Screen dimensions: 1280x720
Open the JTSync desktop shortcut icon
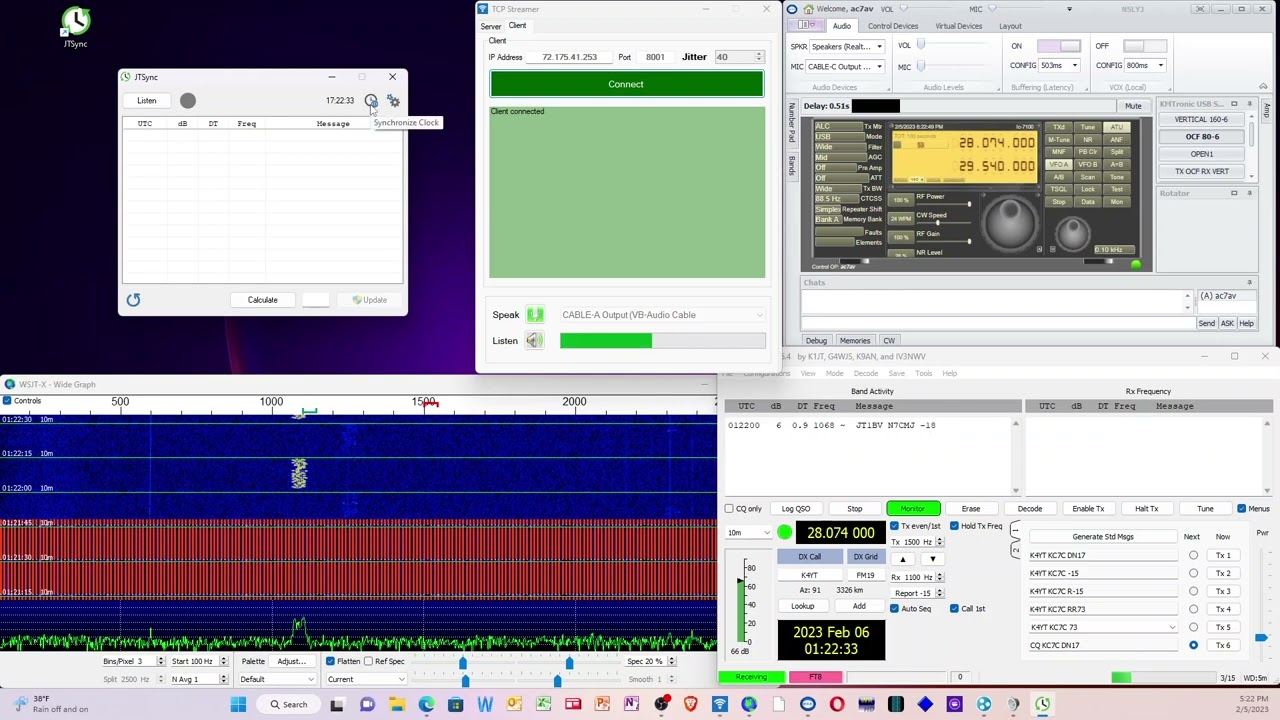click(x=75, y=27)
